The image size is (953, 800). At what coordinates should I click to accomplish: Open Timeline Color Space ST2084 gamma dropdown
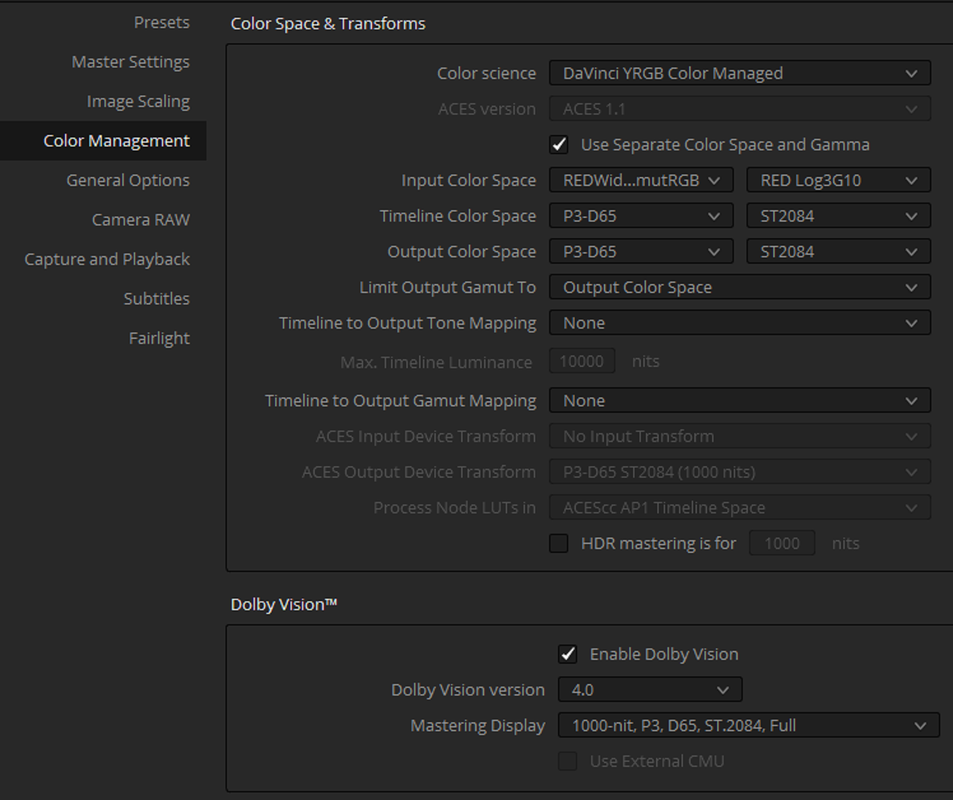point(839,216)
